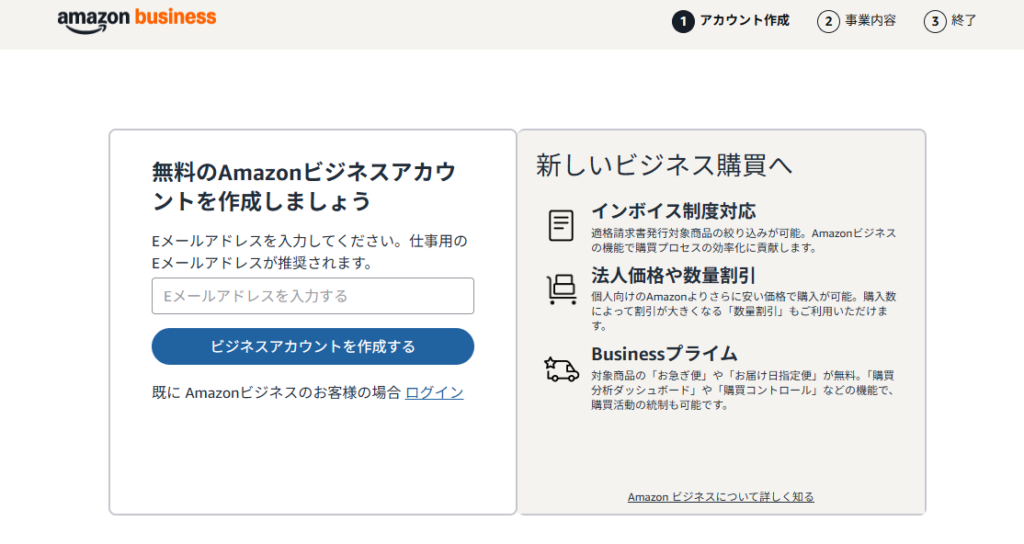Click ビジネスアカウントを作成する button
Image resolution: width=1024 pixels, height=544 pixels.
[x=313, y=346]
